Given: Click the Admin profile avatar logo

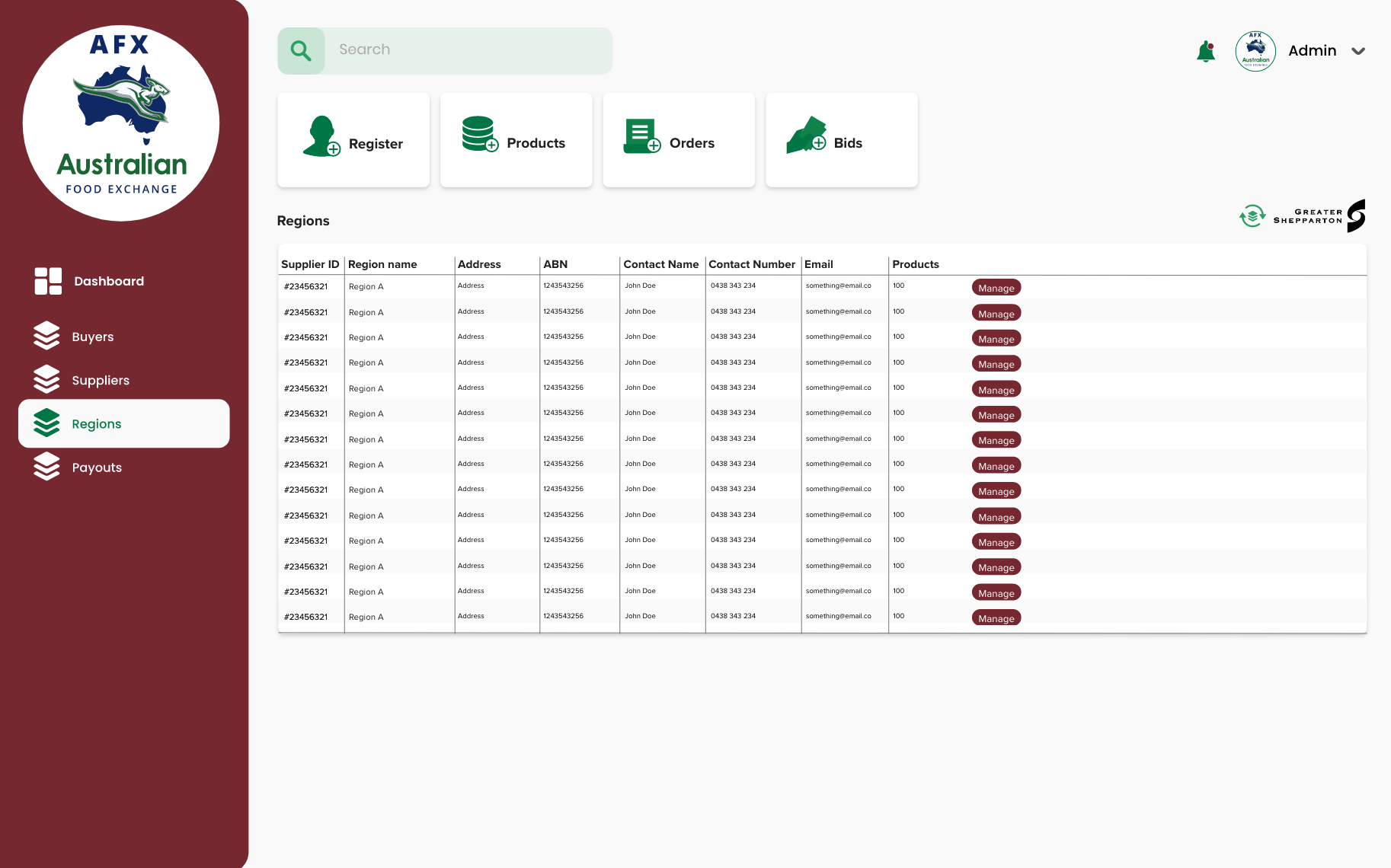Looking at the screenshot, I should click(1255, 51).
